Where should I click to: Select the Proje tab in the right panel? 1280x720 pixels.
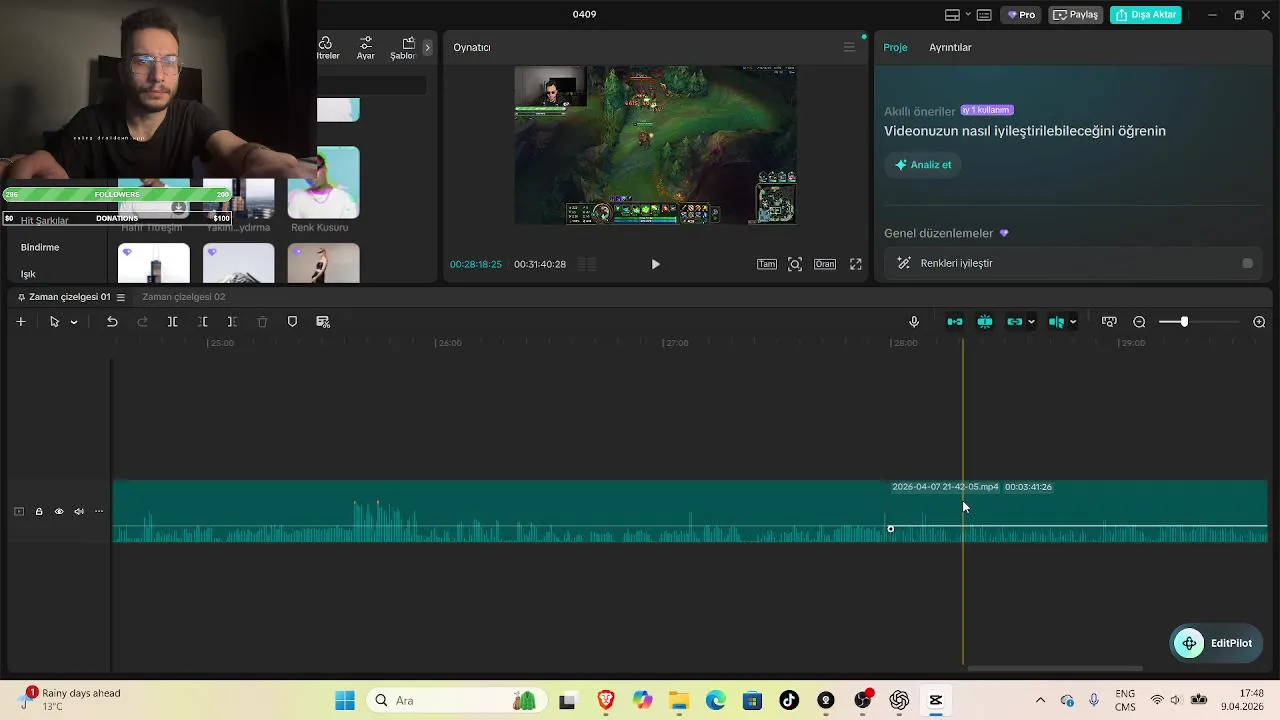pos(895,47)
